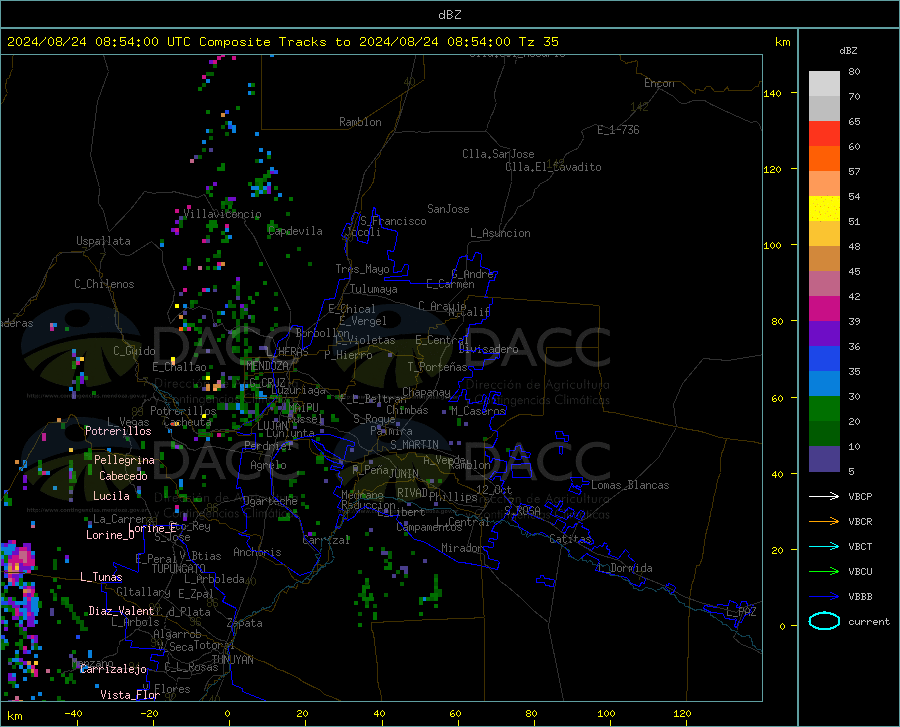
Task: Click the orange VBCR arrow in legend
Action: point(824,522)
